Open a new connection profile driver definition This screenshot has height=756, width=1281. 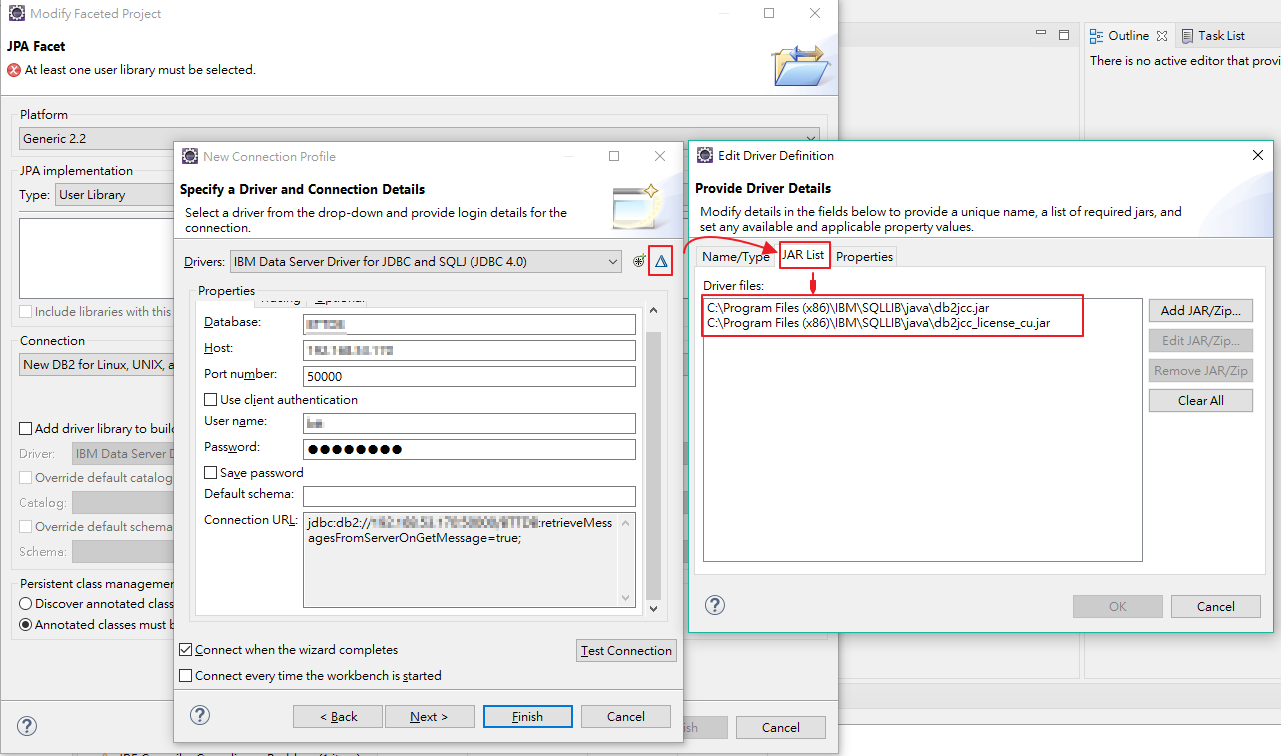tap(638, 261)
